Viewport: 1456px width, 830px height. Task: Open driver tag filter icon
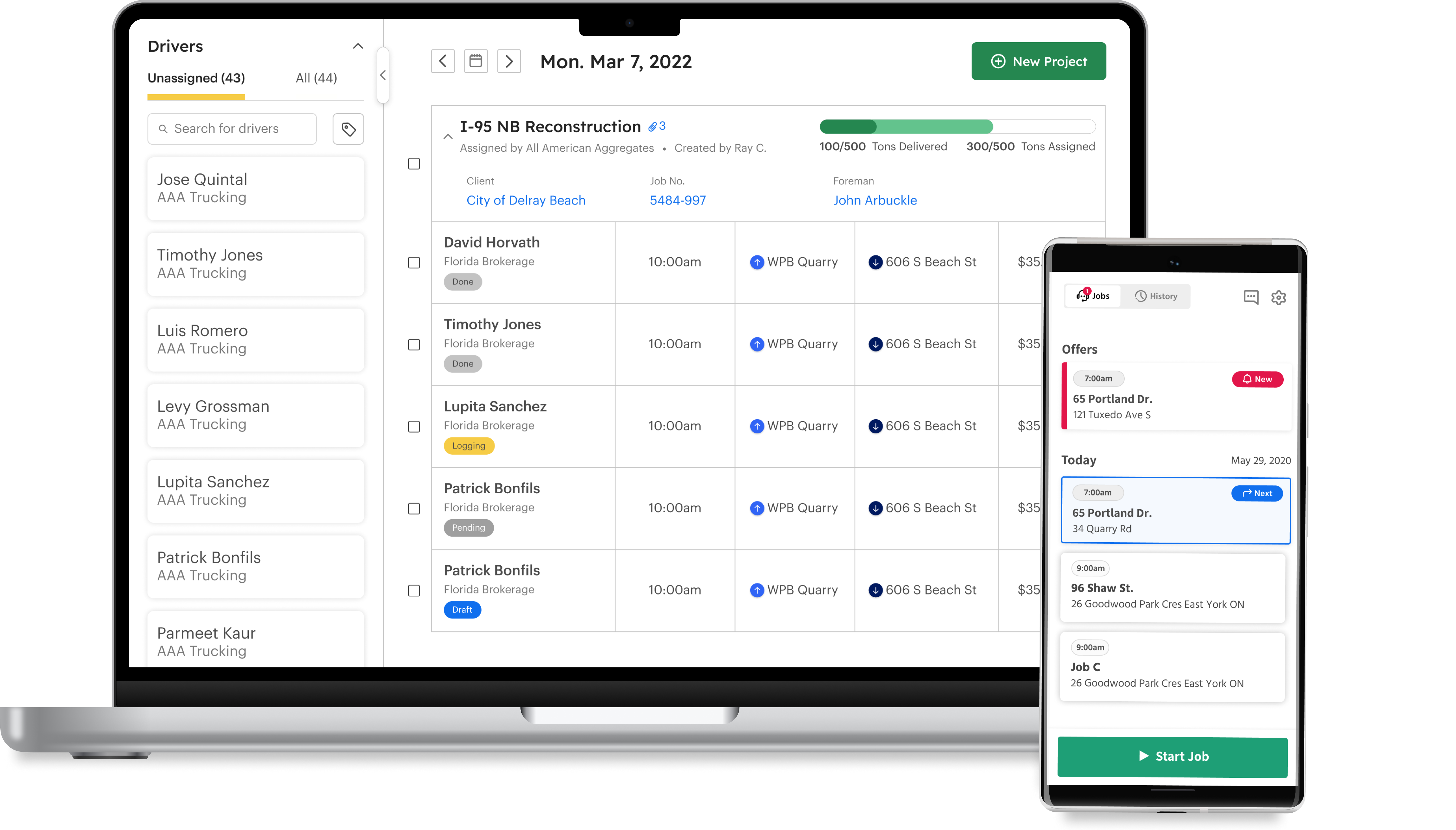348,129
